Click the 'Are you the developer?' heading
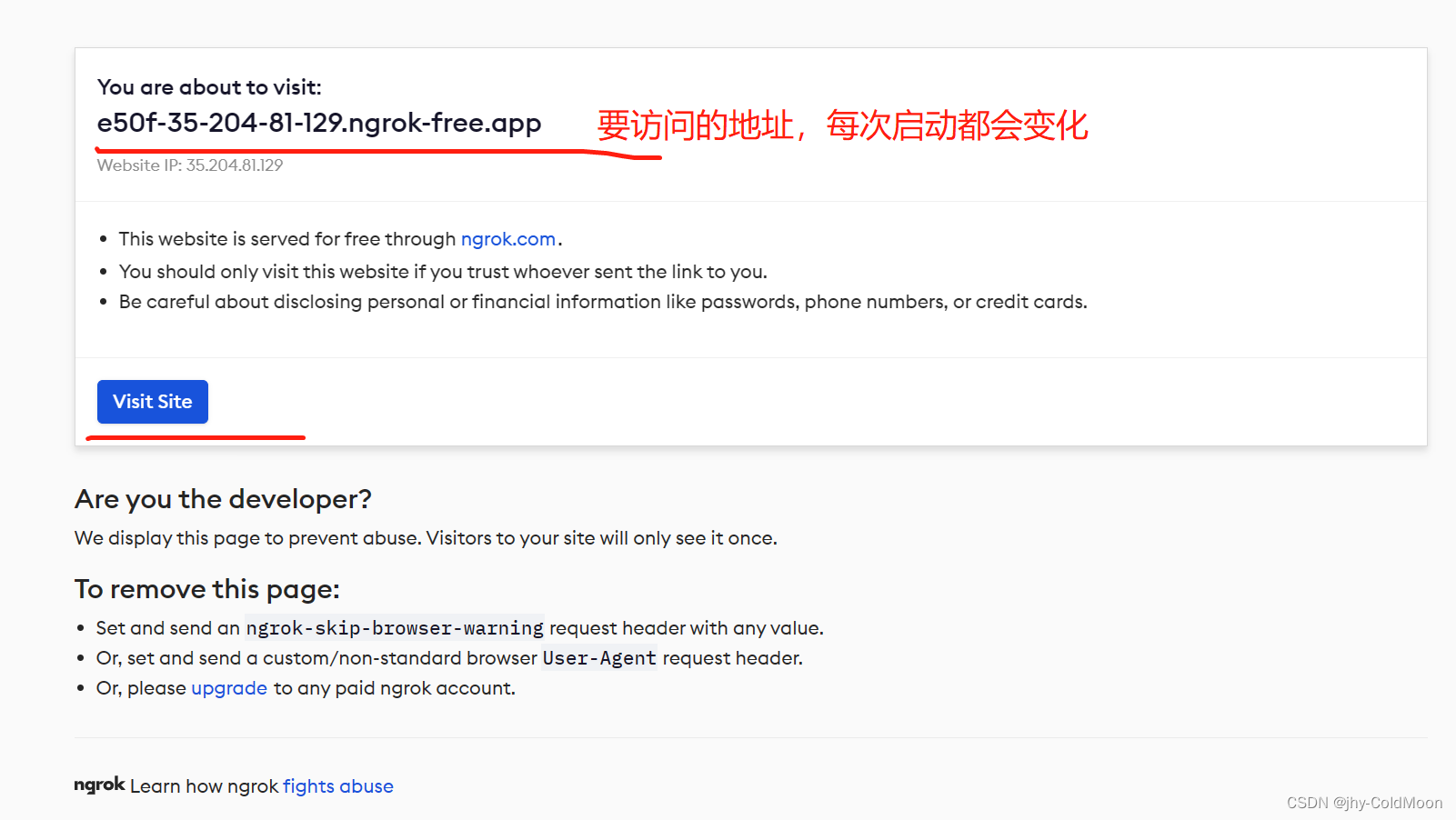Screen dimensions: 1456x820 (x=224, y=499)
